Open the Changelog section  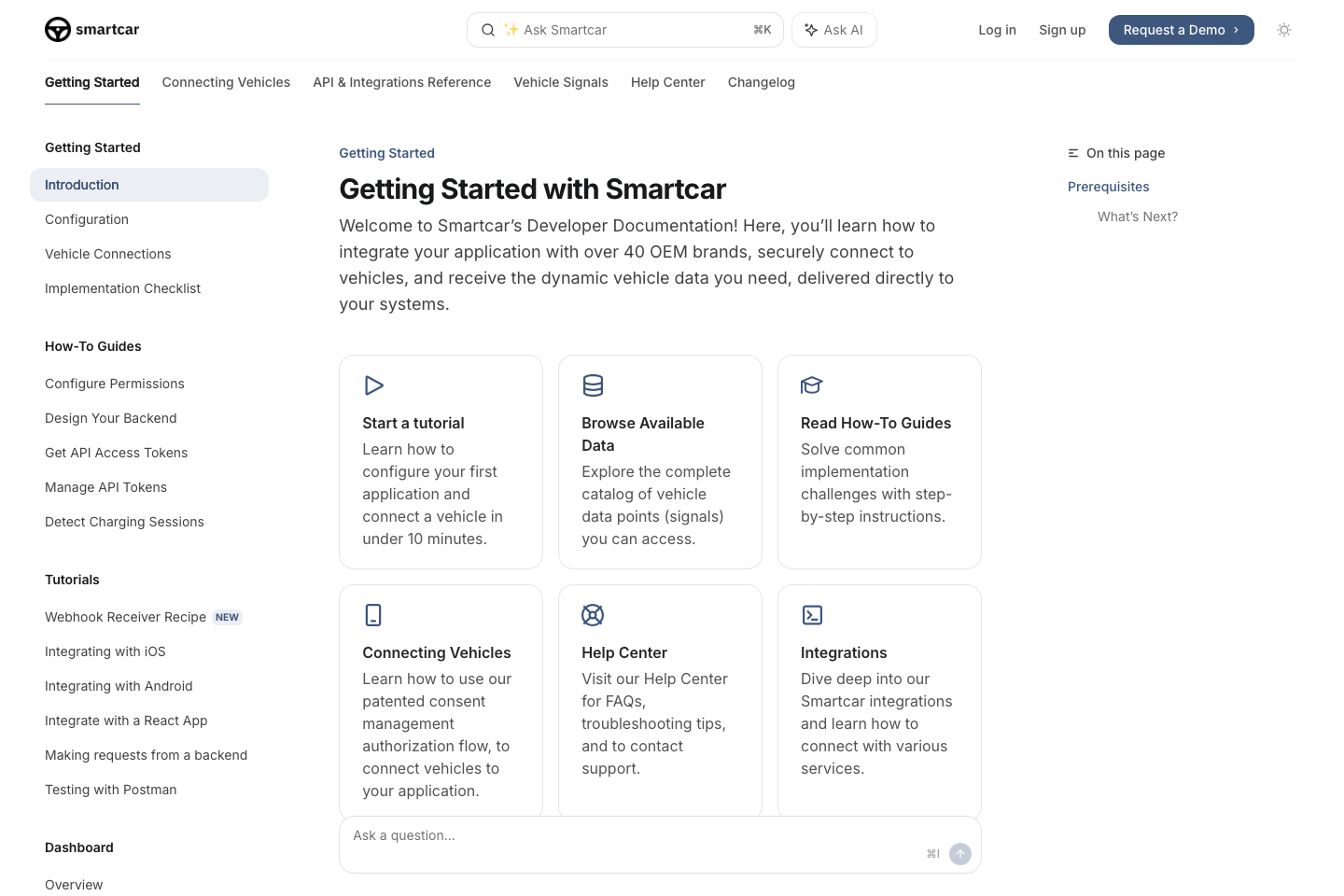pos(762,82)
